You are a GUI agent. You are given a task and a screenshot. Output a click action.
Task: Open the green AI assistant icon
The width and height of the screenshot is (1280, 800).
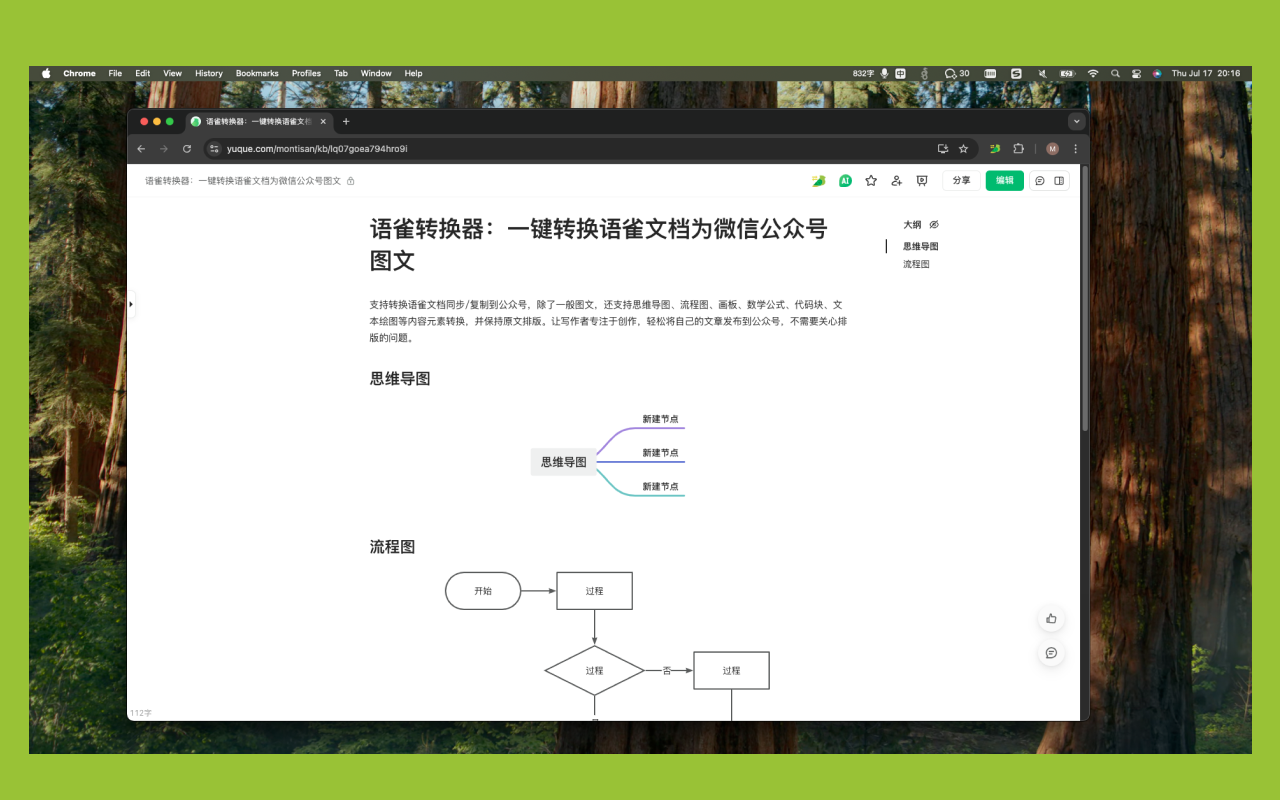point(845,181)
